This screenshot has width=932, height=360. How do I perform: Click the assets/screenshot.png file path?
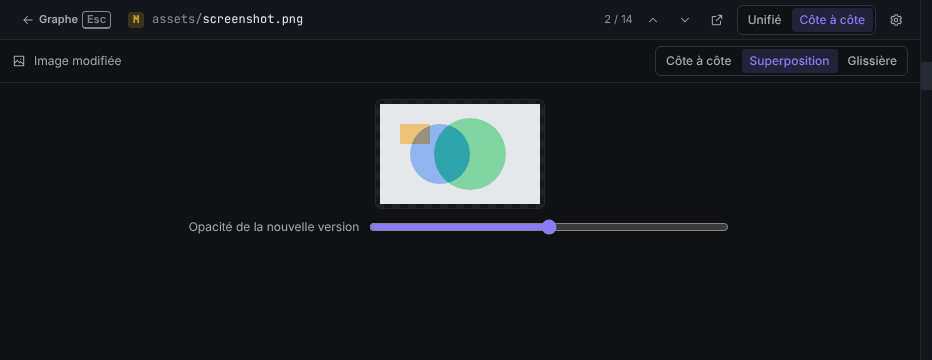tap(228, 20)
